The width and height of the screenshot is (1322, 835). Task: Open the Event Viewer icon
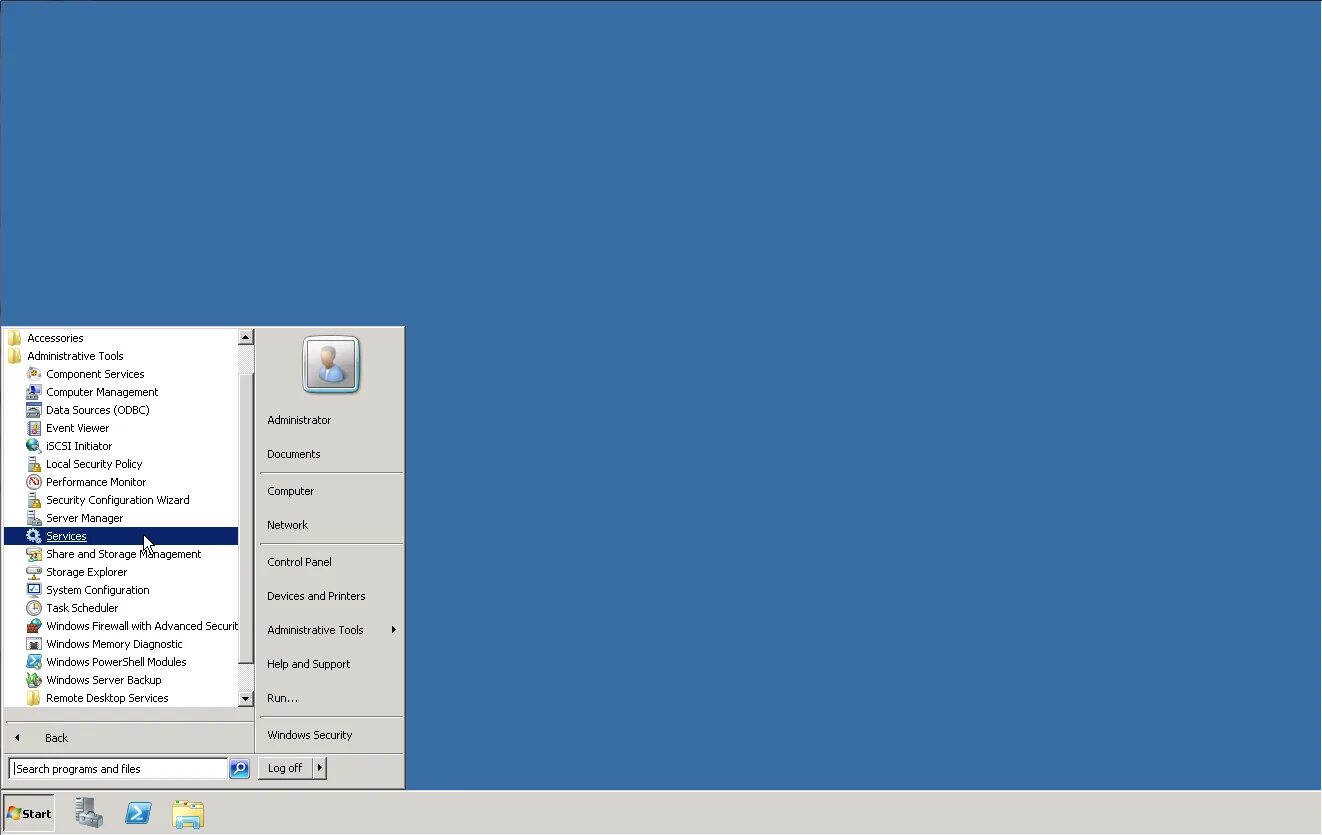pos(34,428)
